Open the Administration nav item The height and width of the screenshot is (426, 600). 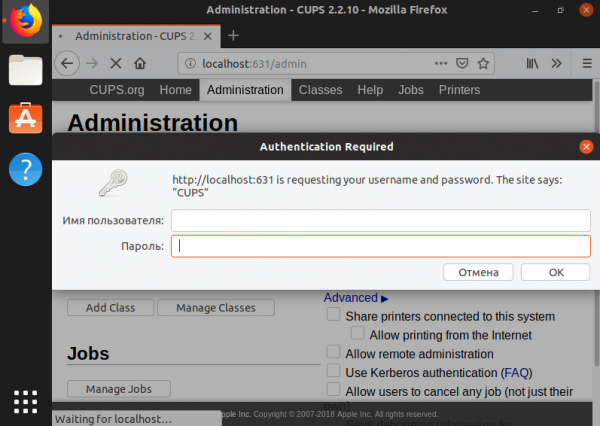245,90
